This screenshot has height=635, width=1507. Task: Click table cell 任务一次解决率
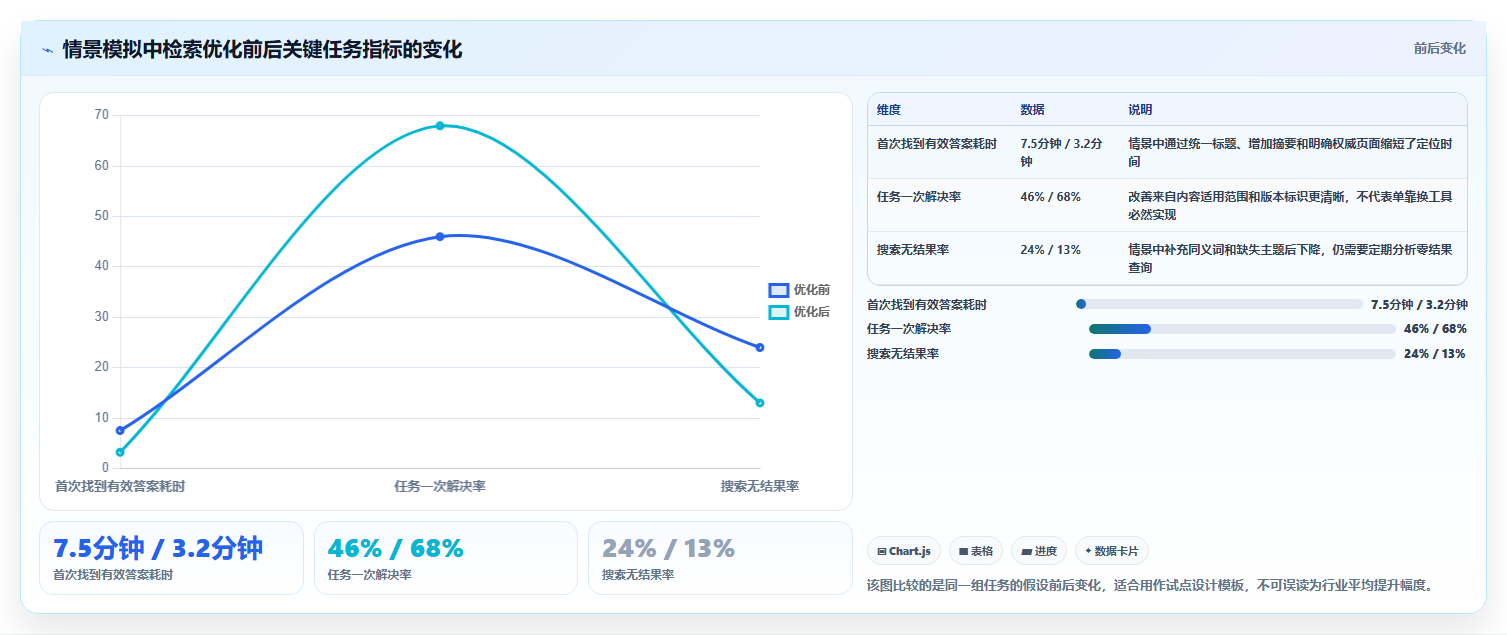[x=919, y=197]
